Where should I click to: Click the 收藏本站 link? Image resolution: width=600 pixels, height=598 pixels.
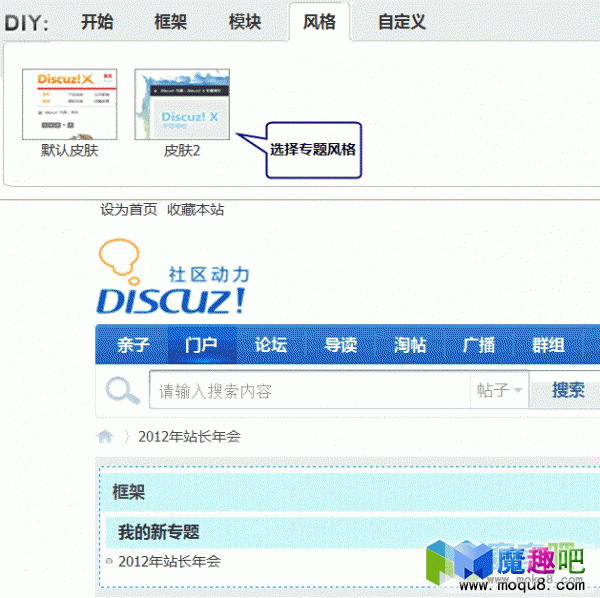(x=196, y=210)
